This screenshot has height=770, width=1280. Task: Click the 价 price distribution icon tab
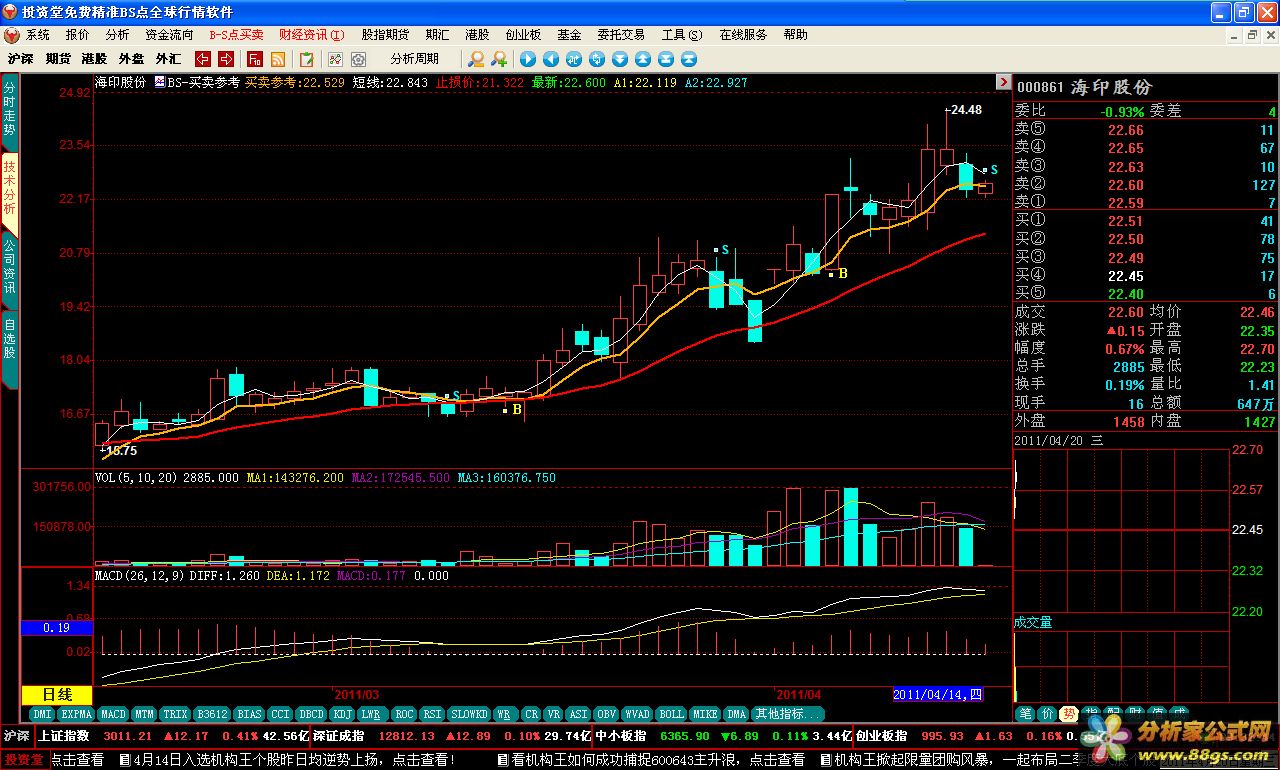1046,713
